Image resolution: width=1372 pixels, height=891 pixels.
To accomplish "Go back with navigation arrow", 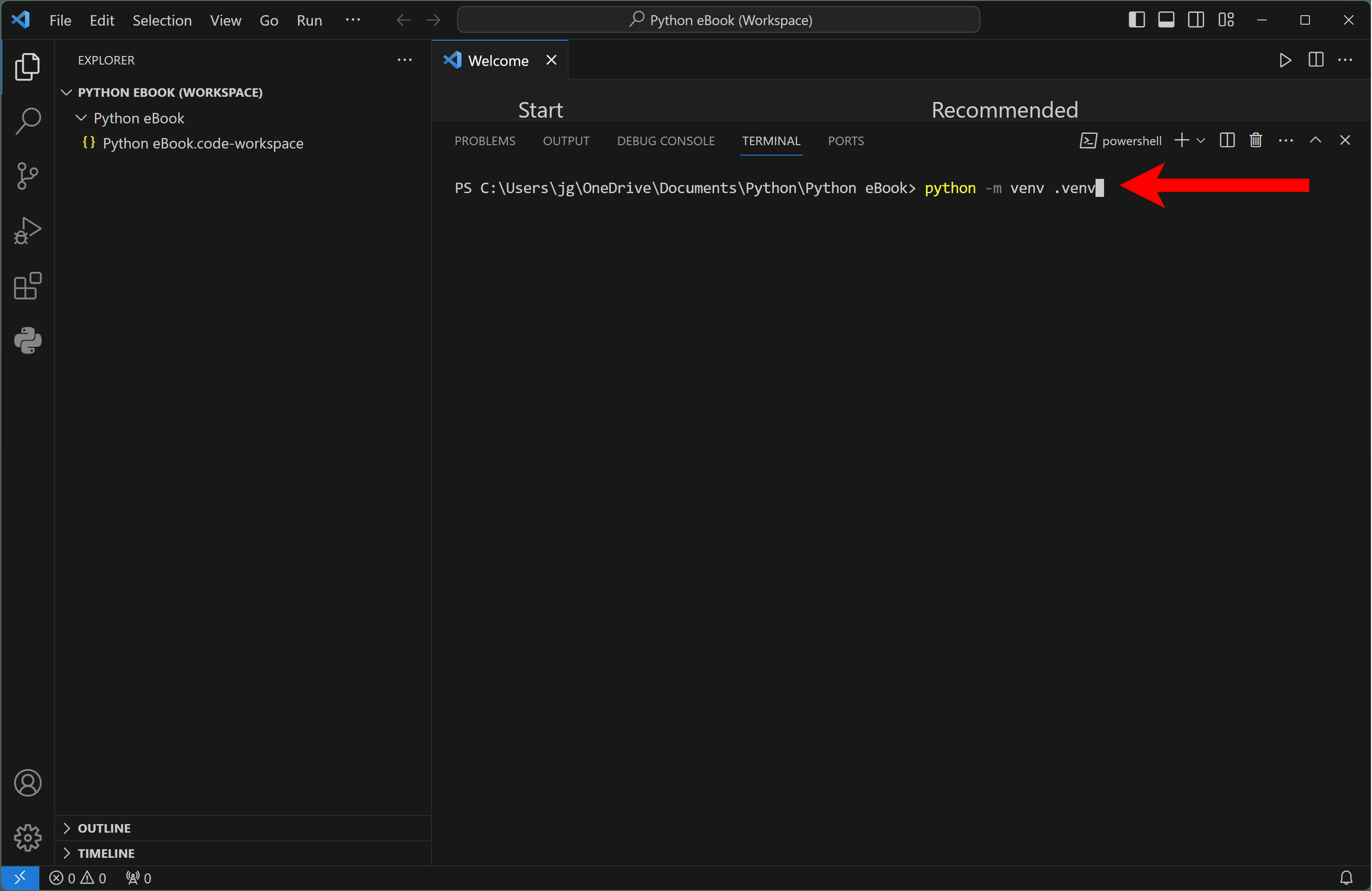I will click(404, 20).
